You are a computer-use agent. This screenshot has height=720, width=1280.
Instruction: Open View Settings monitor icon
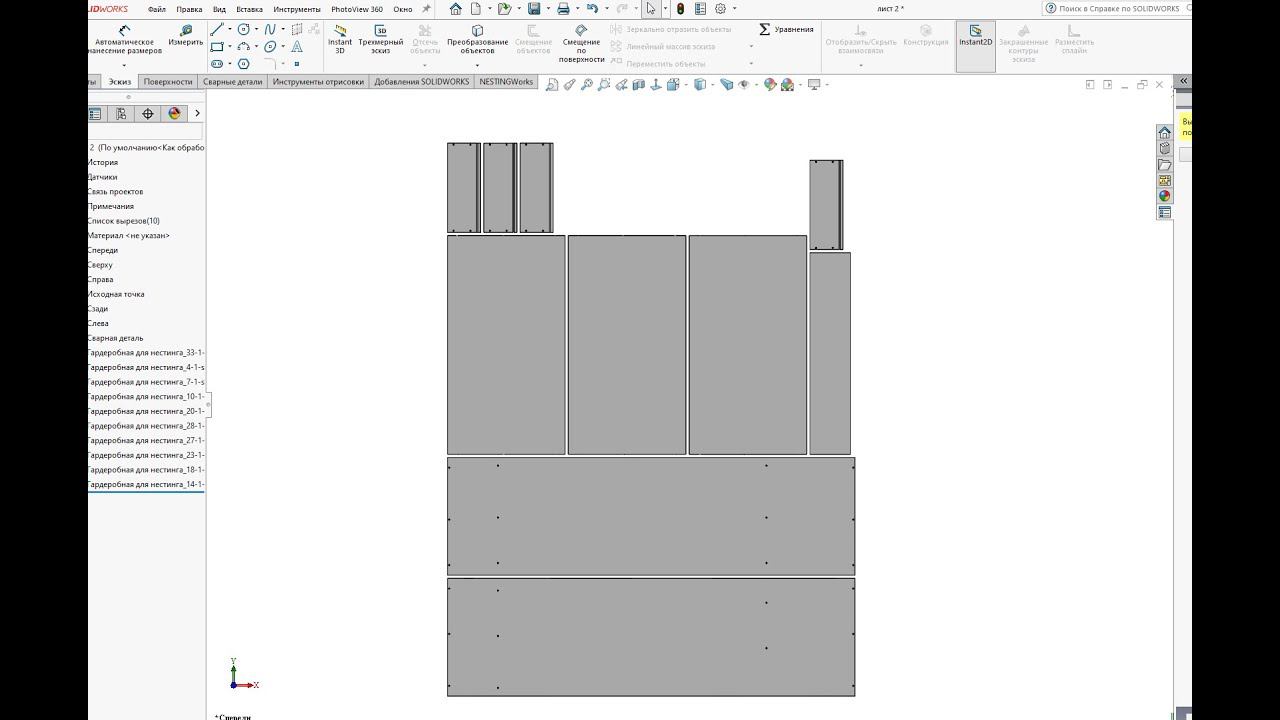pos(814,85)
